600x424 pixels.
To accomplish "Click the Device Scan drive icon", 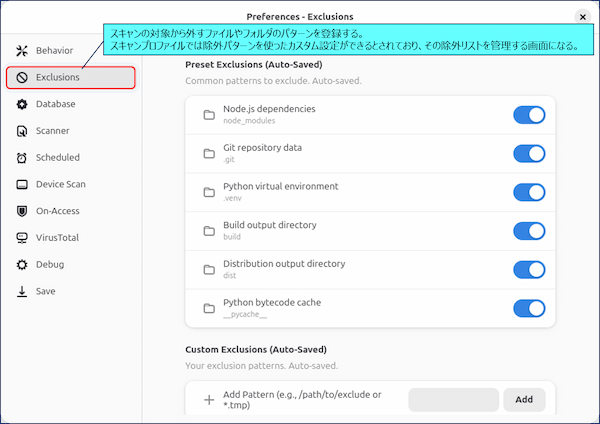I will coord(22,184).
